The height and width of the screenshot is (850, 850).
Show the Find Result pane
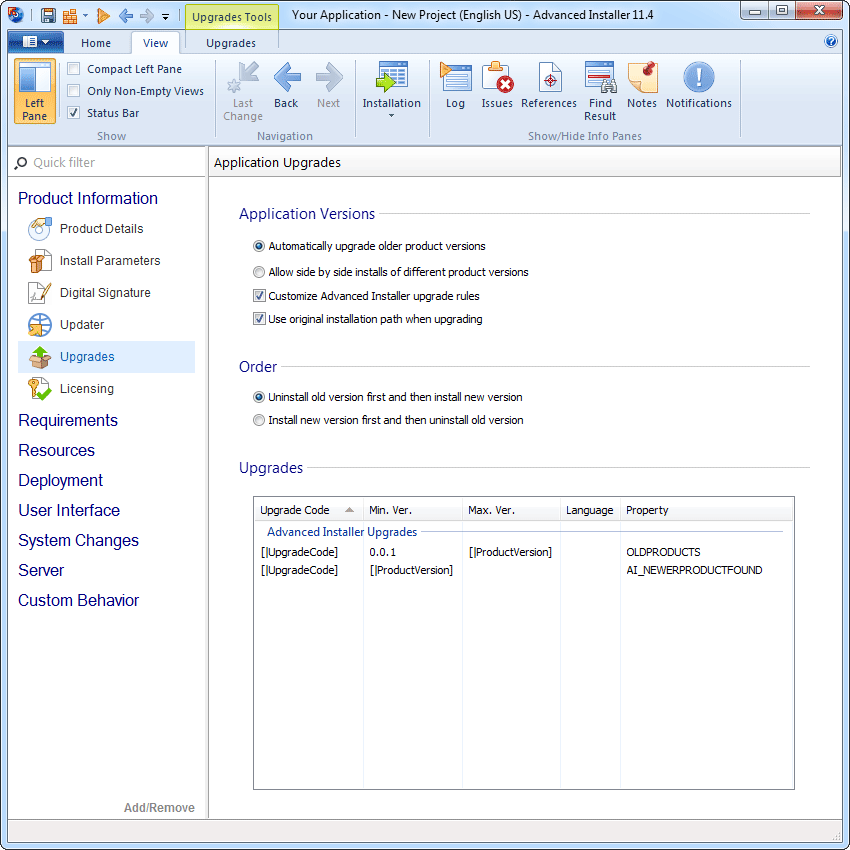pos(600,91)
